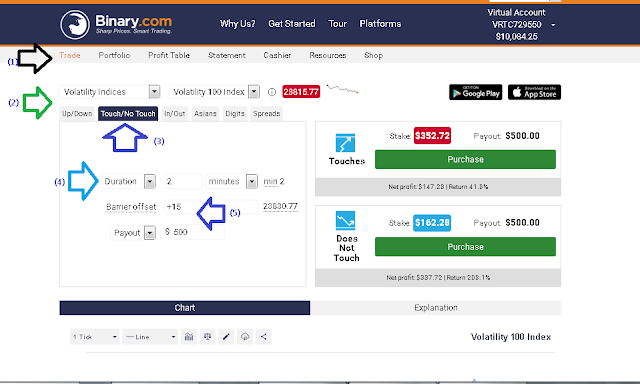Click the $352.72 stake value
640x384 pixels.
click(x=432, y=135)
